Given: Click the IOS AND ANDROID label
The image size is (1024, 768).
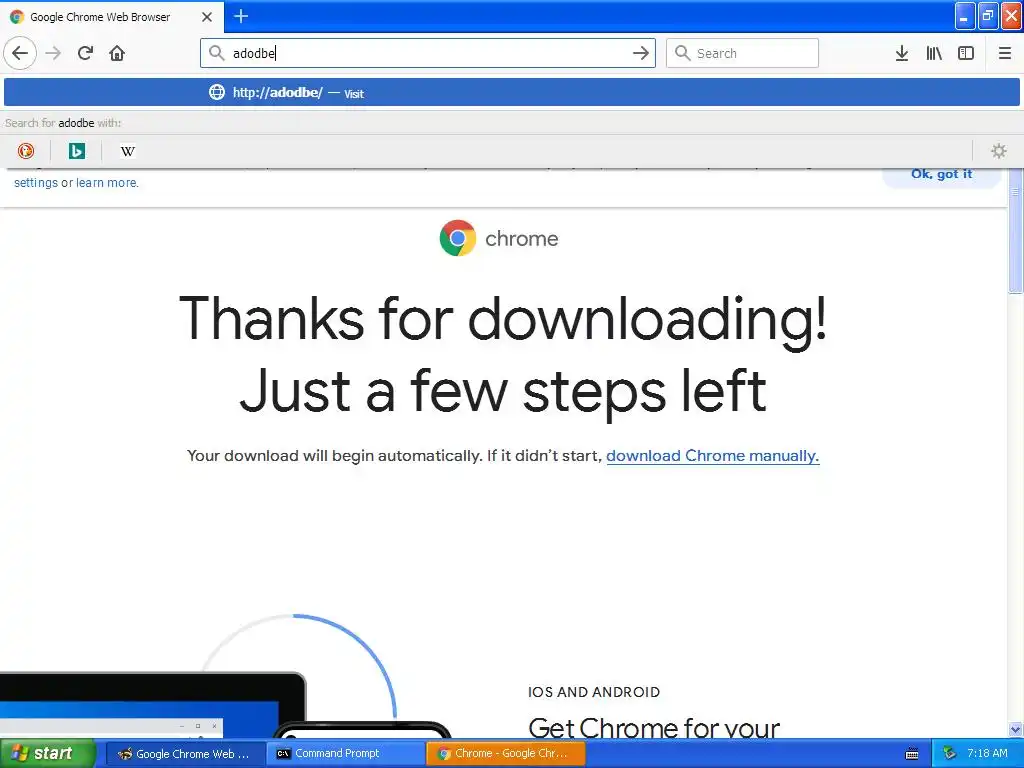Looking at the screenshot, I should tap(594, 692).
